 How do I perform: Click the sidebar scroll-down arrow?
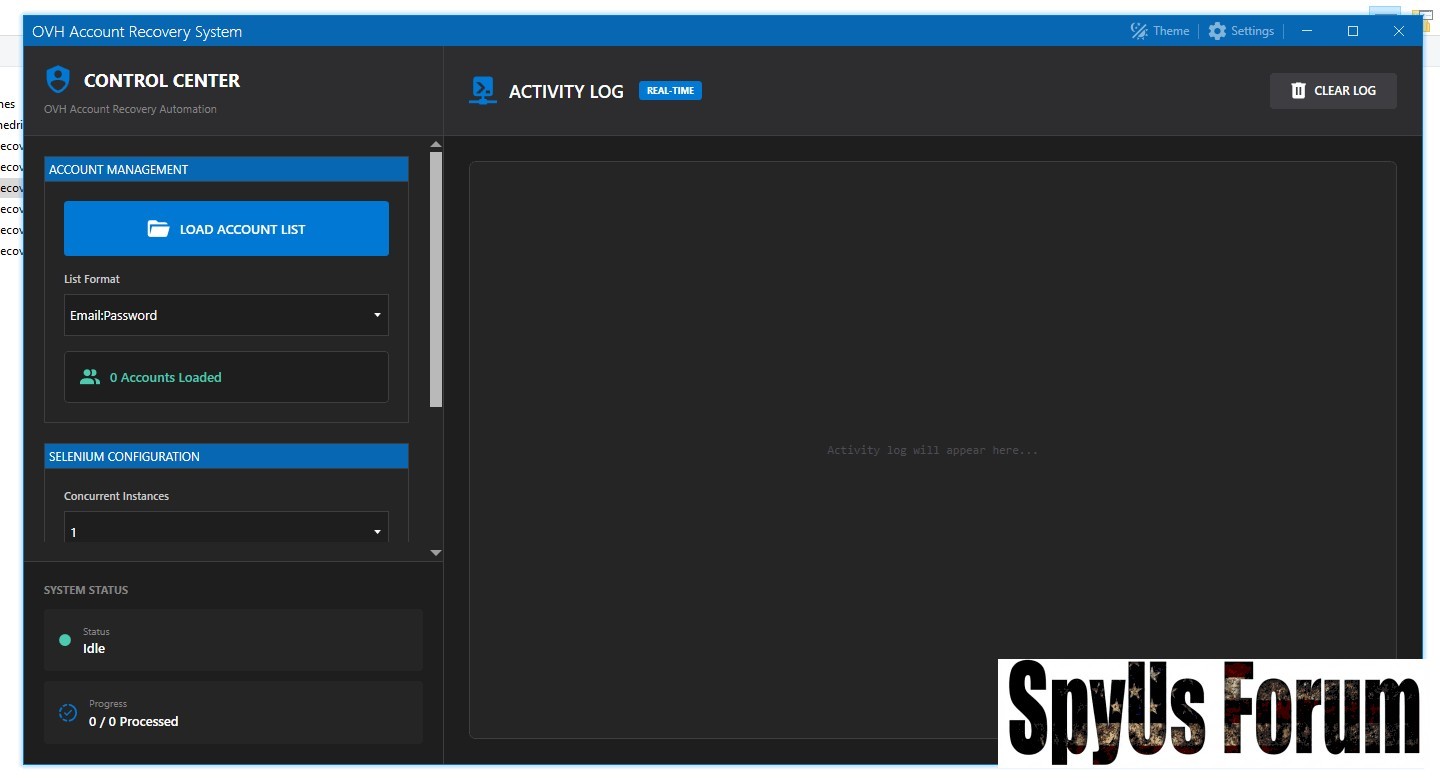click(435, 552)
